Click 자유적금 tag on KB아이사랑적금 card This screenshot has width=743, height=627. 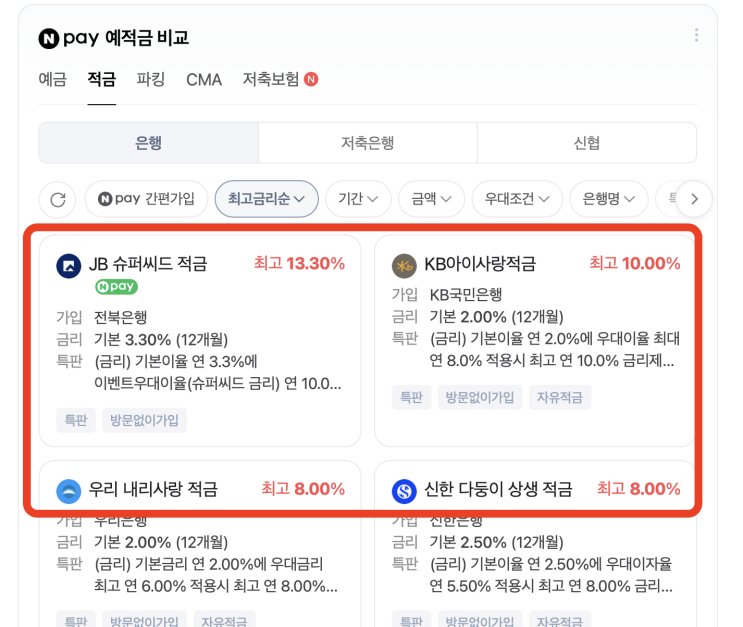pyautogui.click(x=560, y=397)
